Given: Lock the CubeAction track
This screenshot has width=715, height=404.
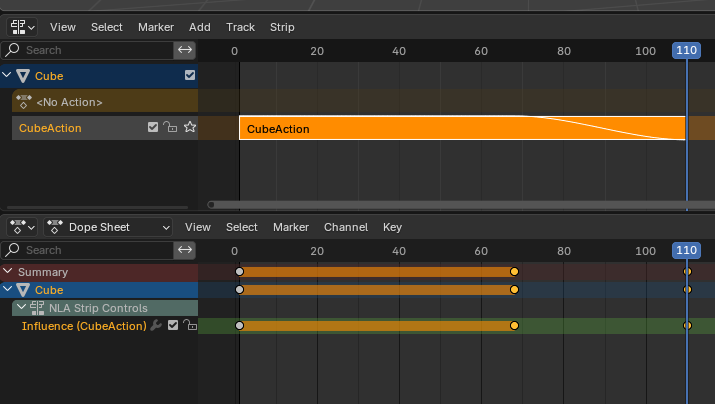Looking at the screenshot, I should tap(170, 127).
